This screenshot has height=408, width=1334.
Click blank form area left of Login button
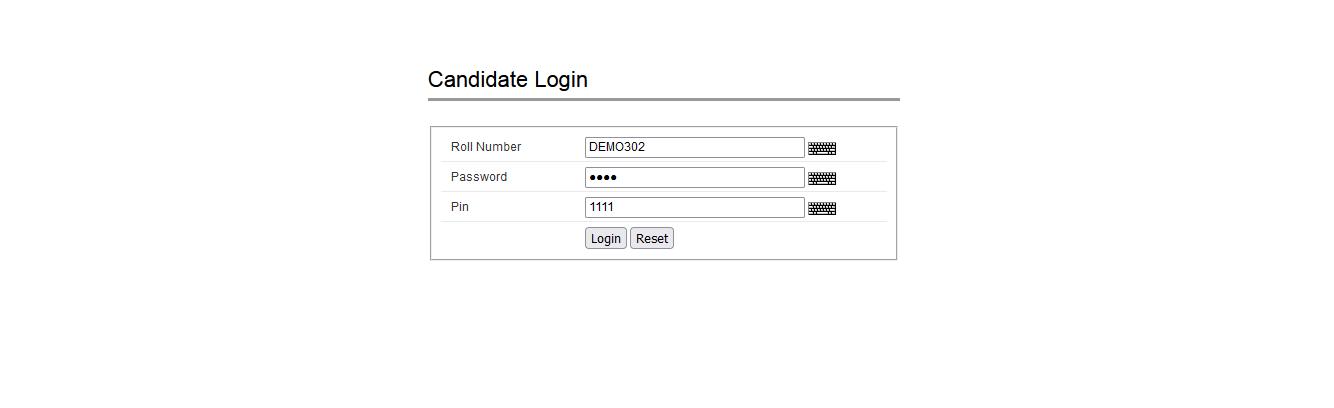[512, 238]
